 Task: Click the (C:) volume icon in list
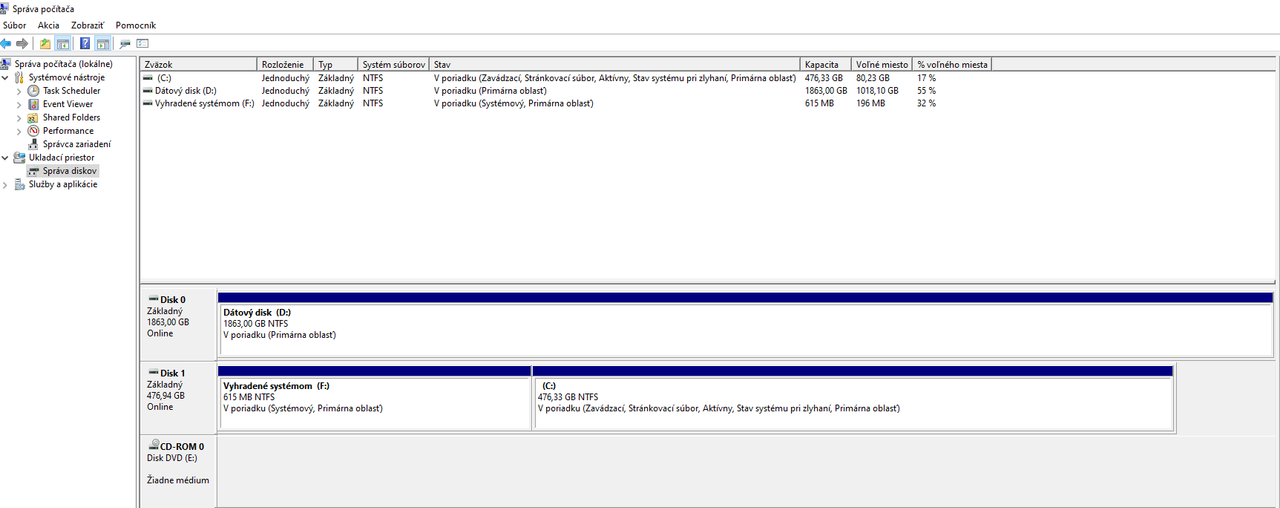(149, 77)
